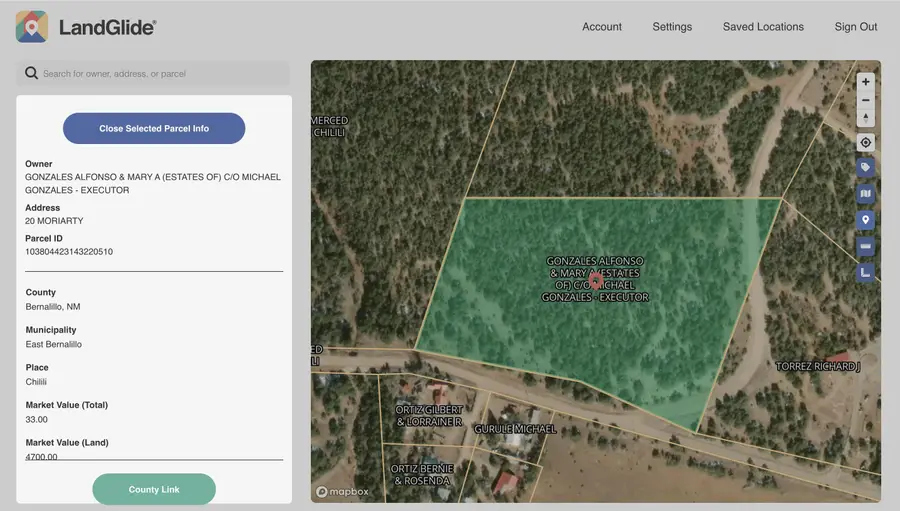Select the ruler measure tool
The height and width of the screenshot is (511, 900).
pyautogui.click(x=866, y=246)
